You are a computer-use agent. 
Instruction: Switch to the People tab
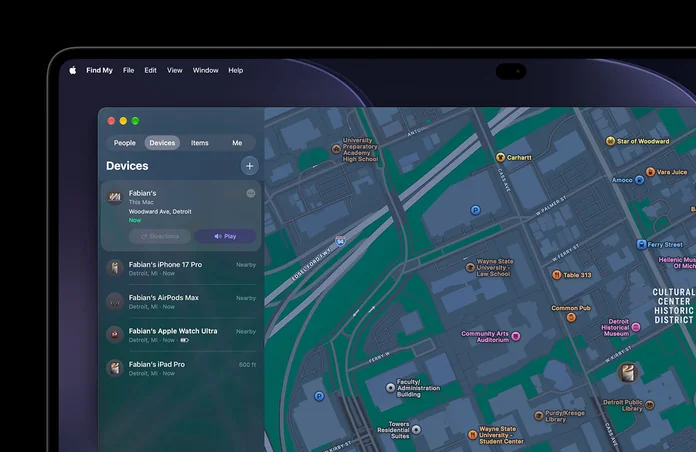(125, 143)
